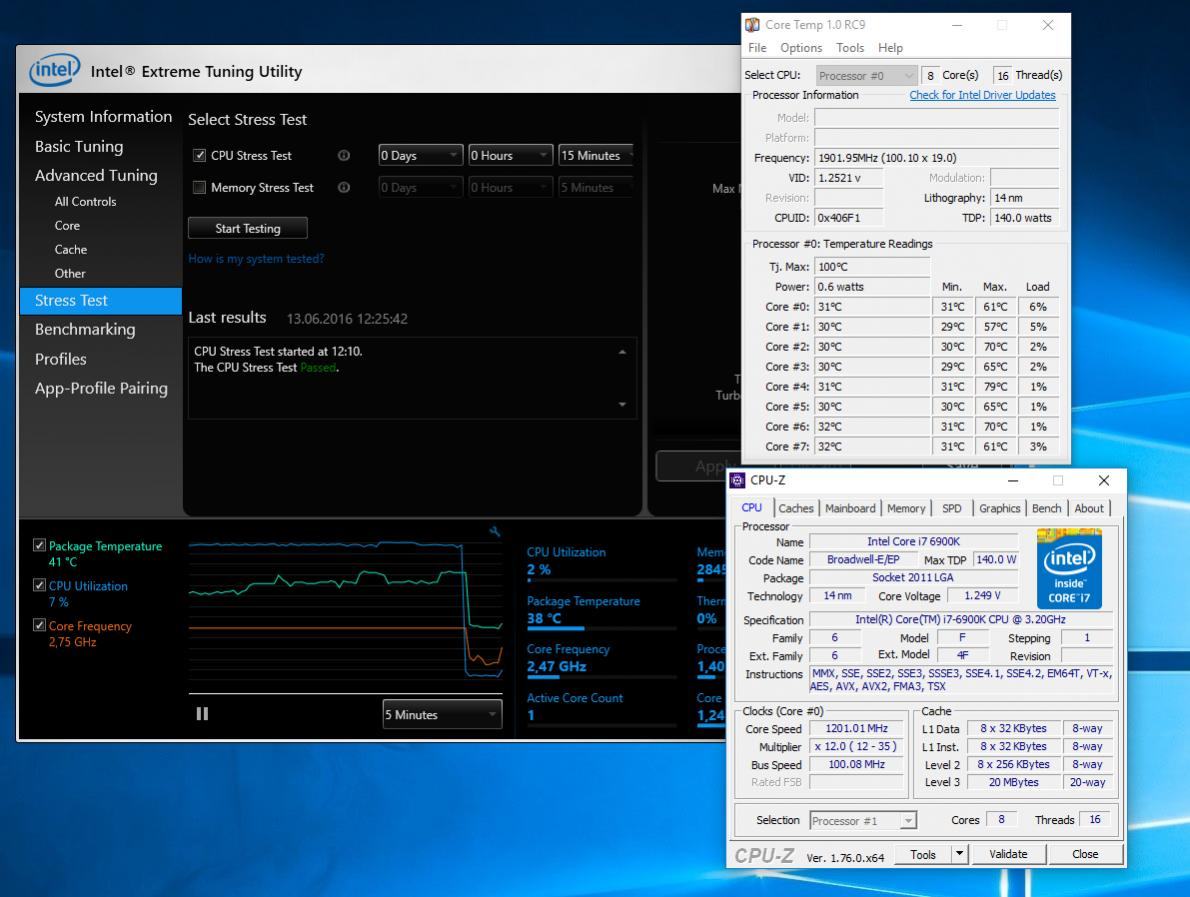Open Profiles section
Image resolution: width=1190 pixels, height=897 pixels.
click(61, 359)
